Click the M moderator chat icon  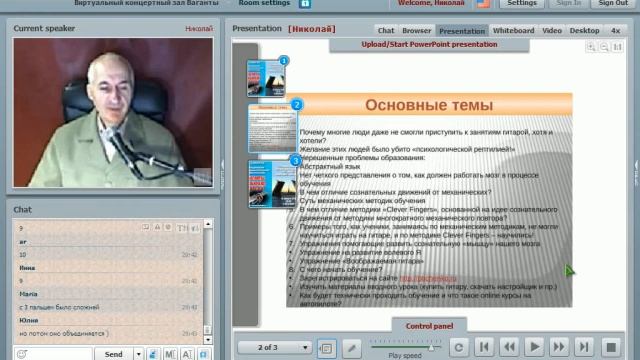(170, 354)
